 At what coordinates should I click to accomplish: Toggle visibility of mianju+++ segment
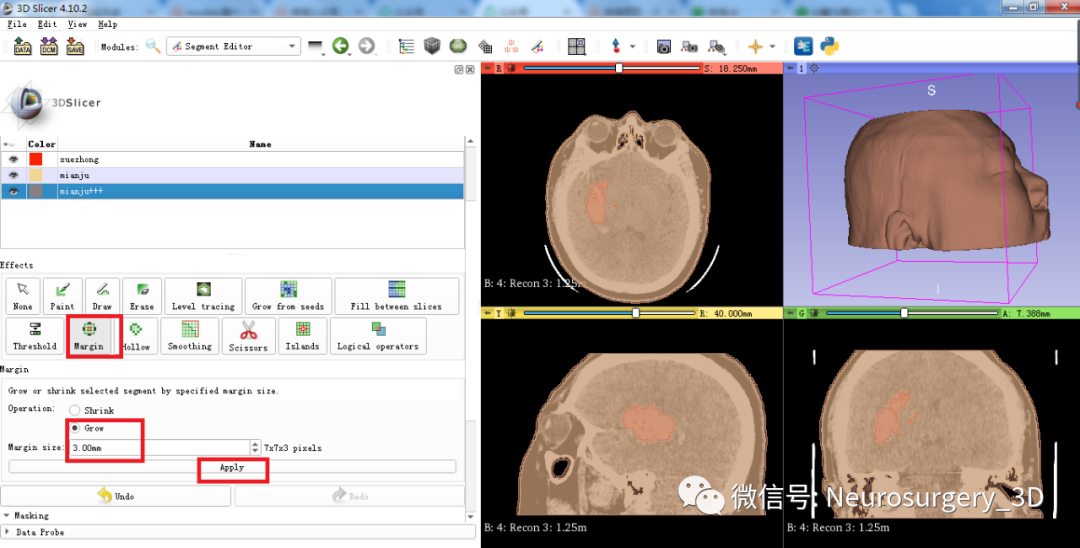pyautogui.click(x=13, y=191)
